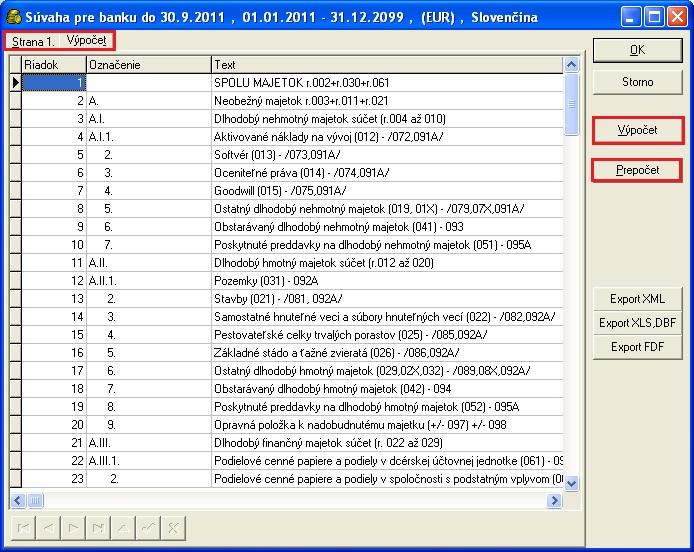Click the Export FDF button
The height and width of the screenshot is (552, 694).
(x=637, y=347)
